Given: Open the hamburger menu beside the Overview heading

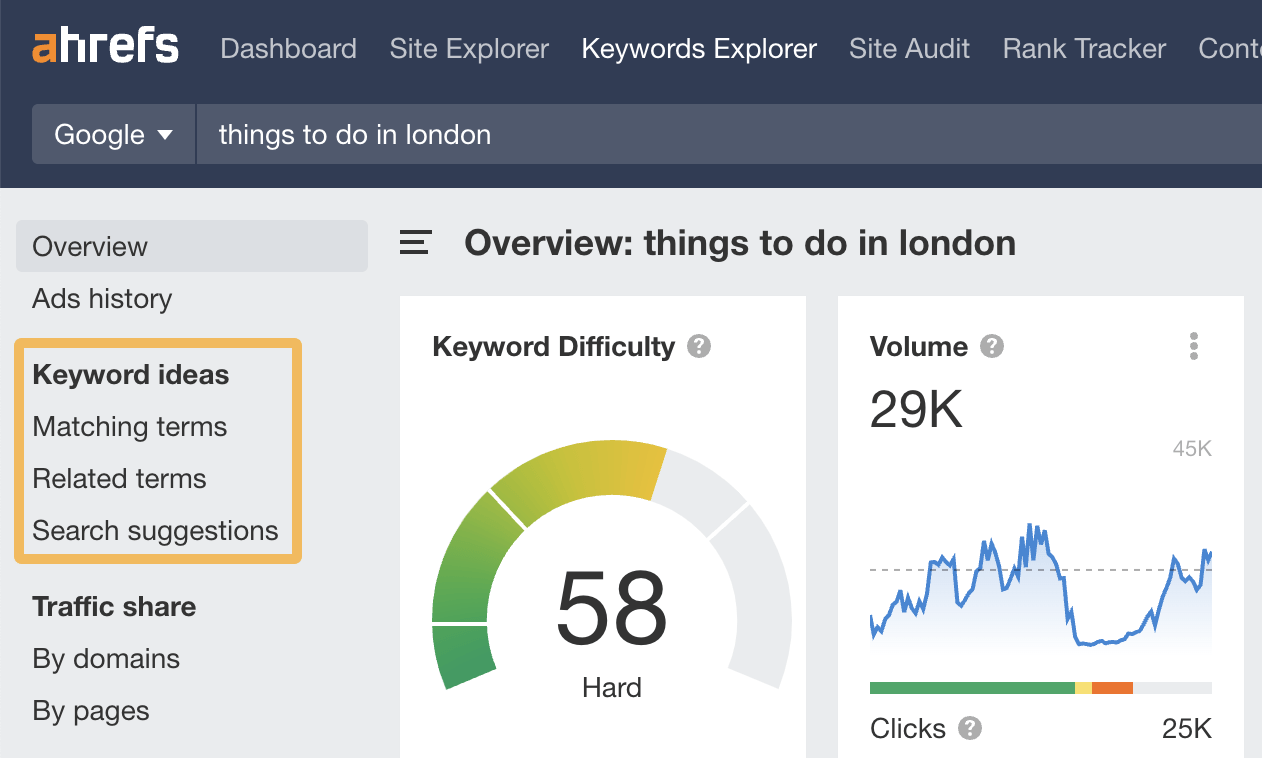Looking at the screenshot, I should [x=414, y=242].
